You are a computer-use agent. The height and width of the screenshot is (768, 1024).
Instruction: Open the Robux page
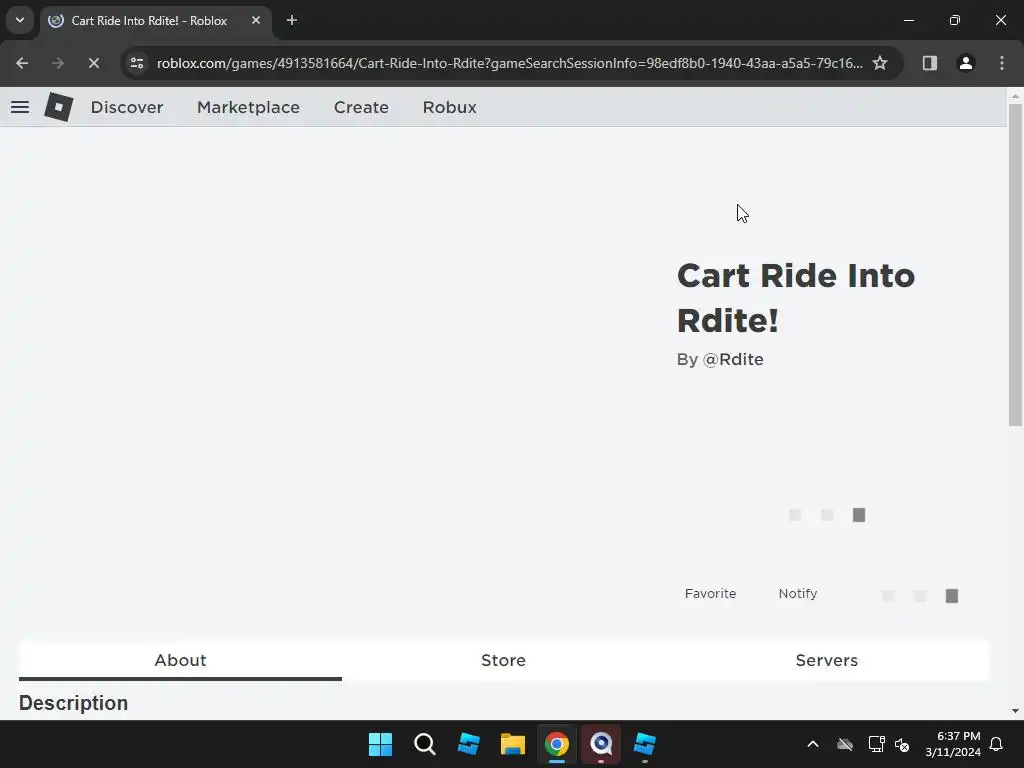tap(449, 107)
